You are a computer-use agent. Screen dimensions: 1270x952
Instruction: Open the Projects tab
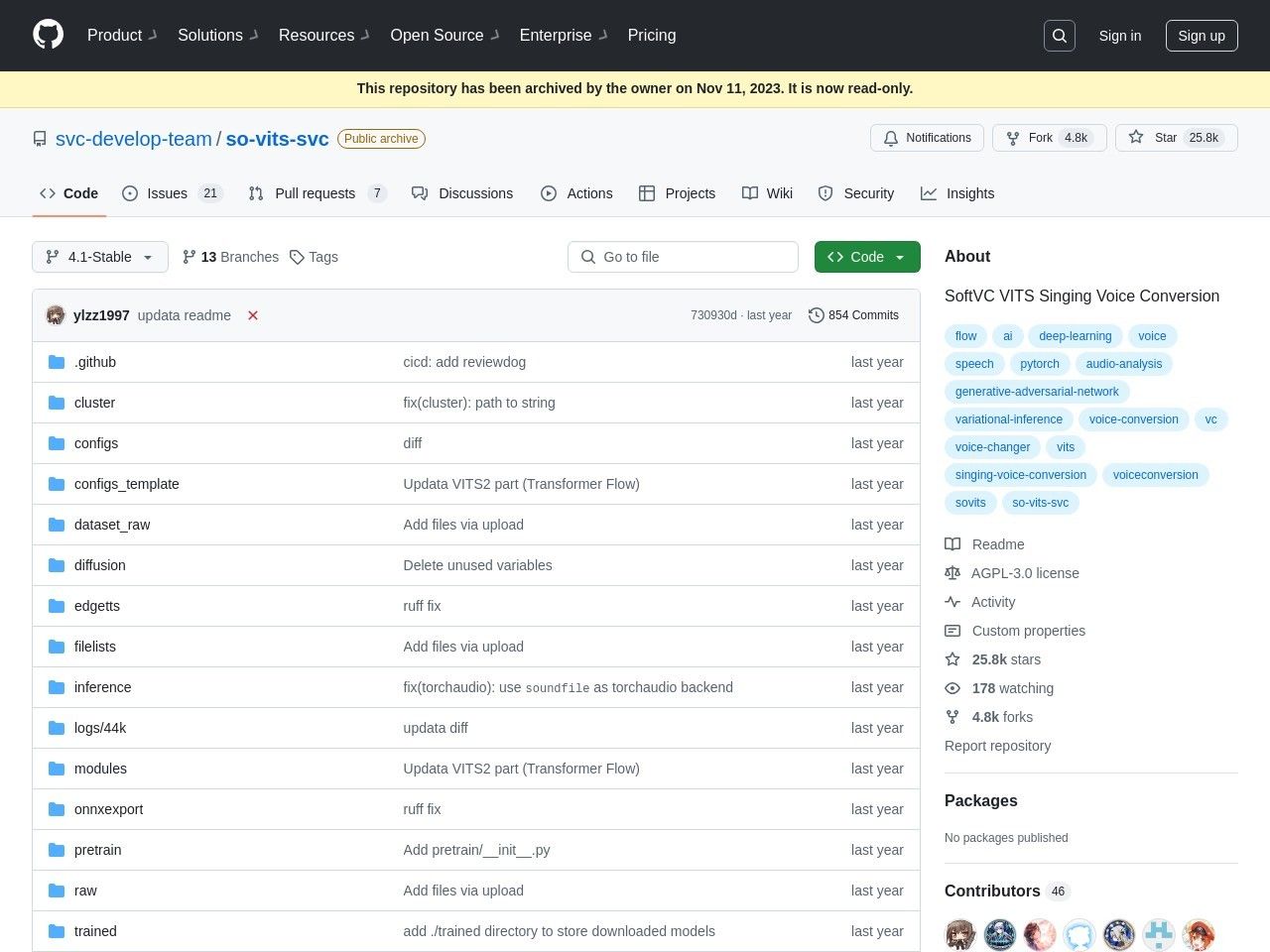click(678, 193)
